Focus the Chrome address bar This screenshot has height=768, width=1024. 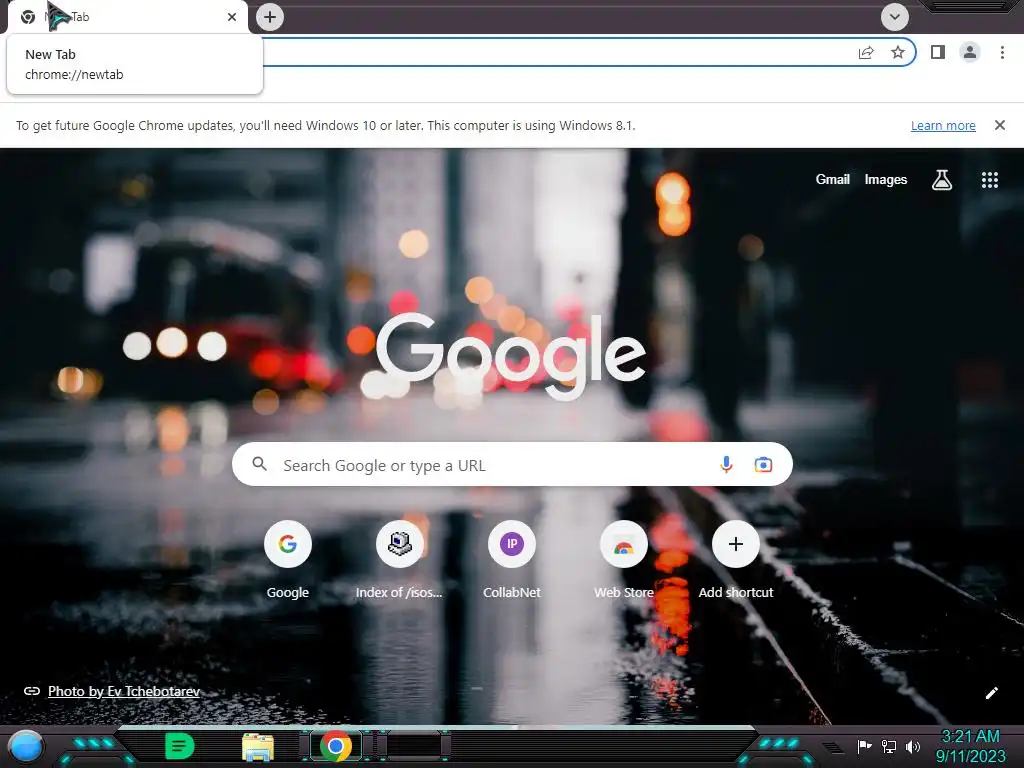click(x=555, y=52)
